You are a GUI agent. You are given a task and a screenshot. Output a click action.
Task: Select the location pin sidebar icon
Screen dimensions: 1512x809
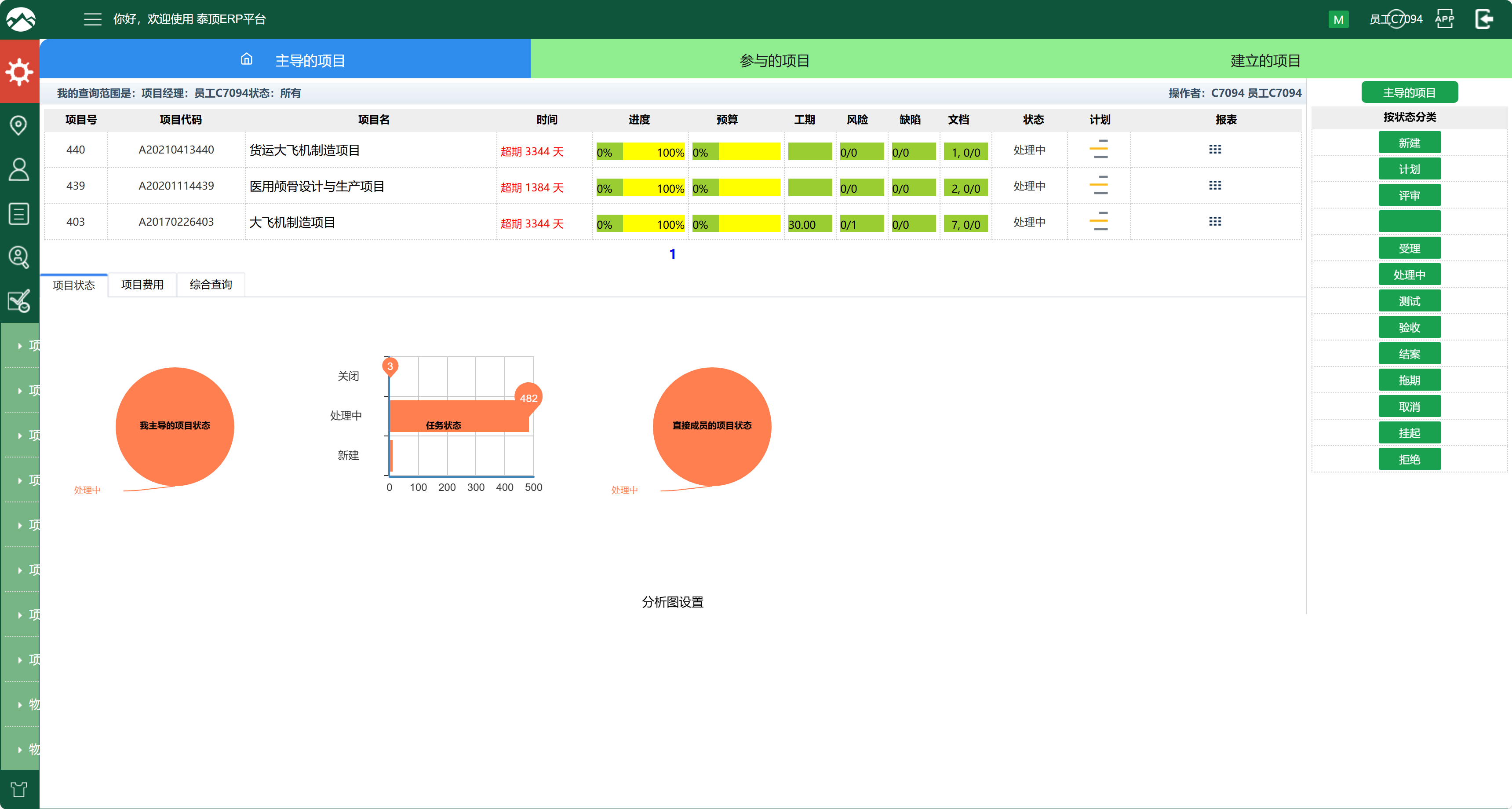point(19,124)
